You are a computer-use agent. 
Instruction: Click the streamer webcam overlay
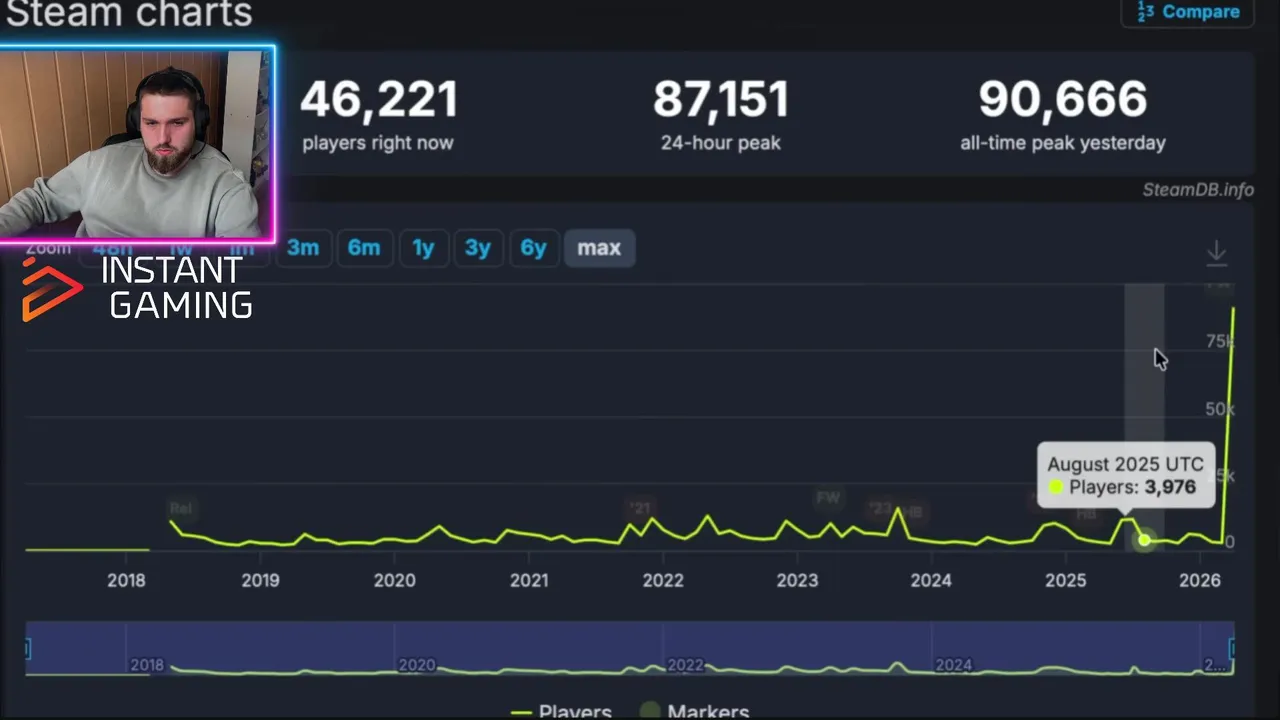coord(137,144)
